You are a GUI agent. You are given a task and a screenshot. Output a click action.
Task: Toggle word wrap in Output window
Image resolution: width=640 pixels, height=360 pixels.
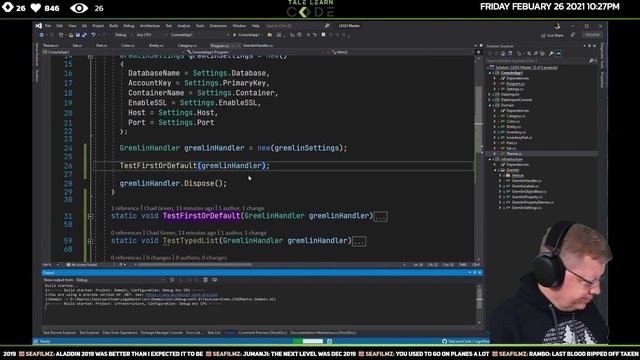click(214, 280)
